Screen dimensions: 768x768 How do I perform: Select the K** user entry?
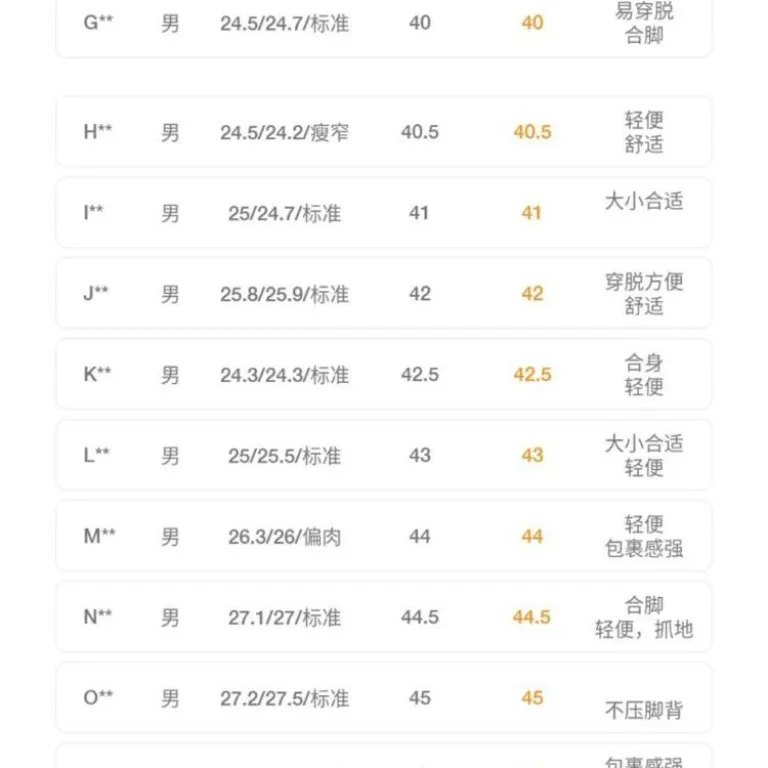(x=384, y=375)
